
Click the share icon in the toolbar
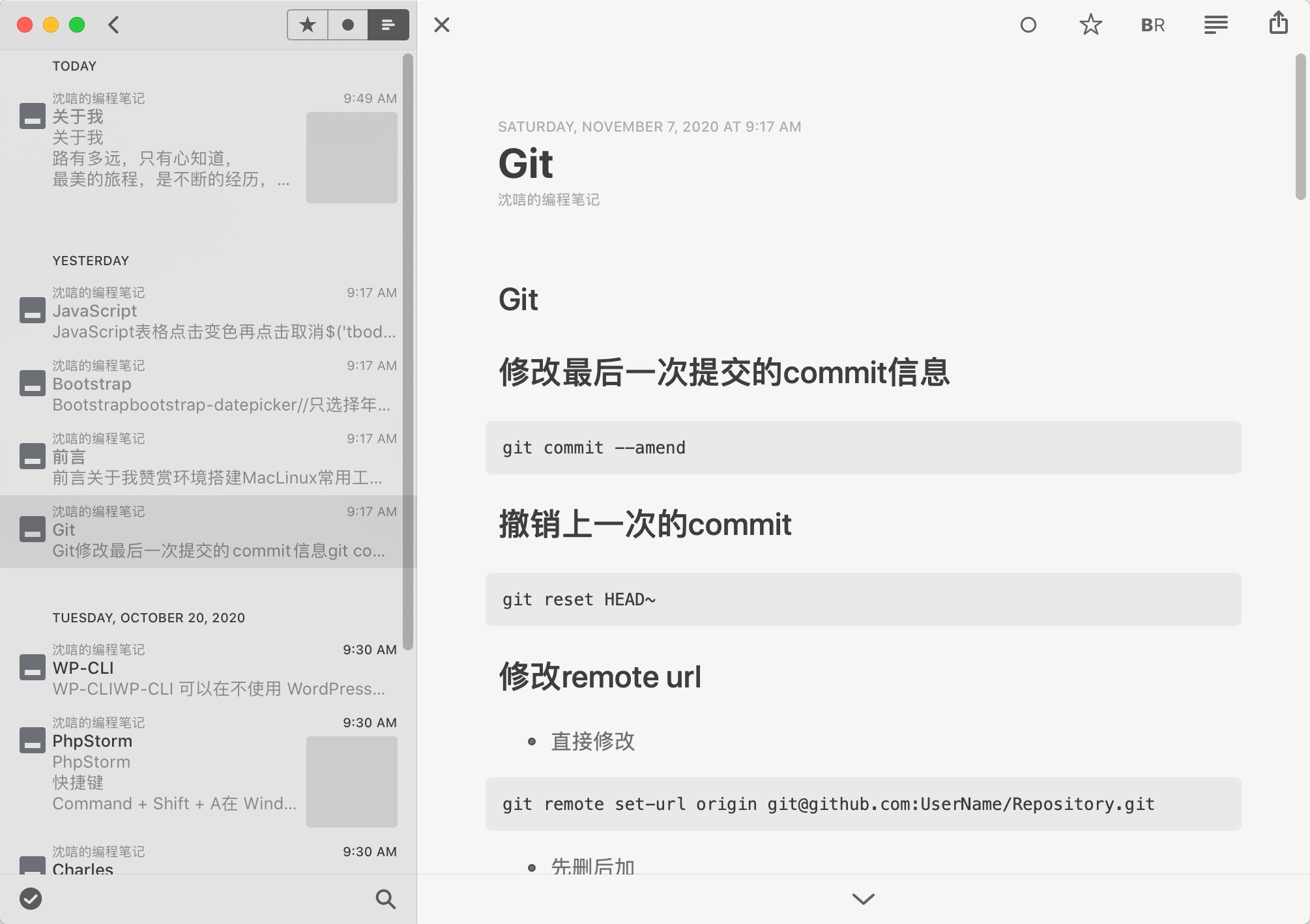point(1278,23)
